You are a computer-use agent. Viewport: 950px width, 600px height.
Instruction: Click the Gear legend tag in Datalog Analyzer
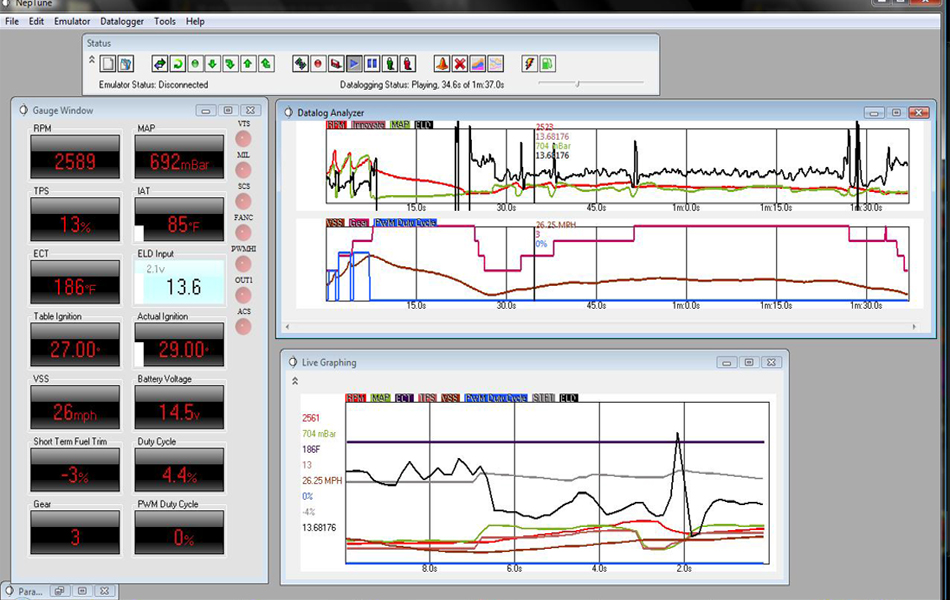359,223
